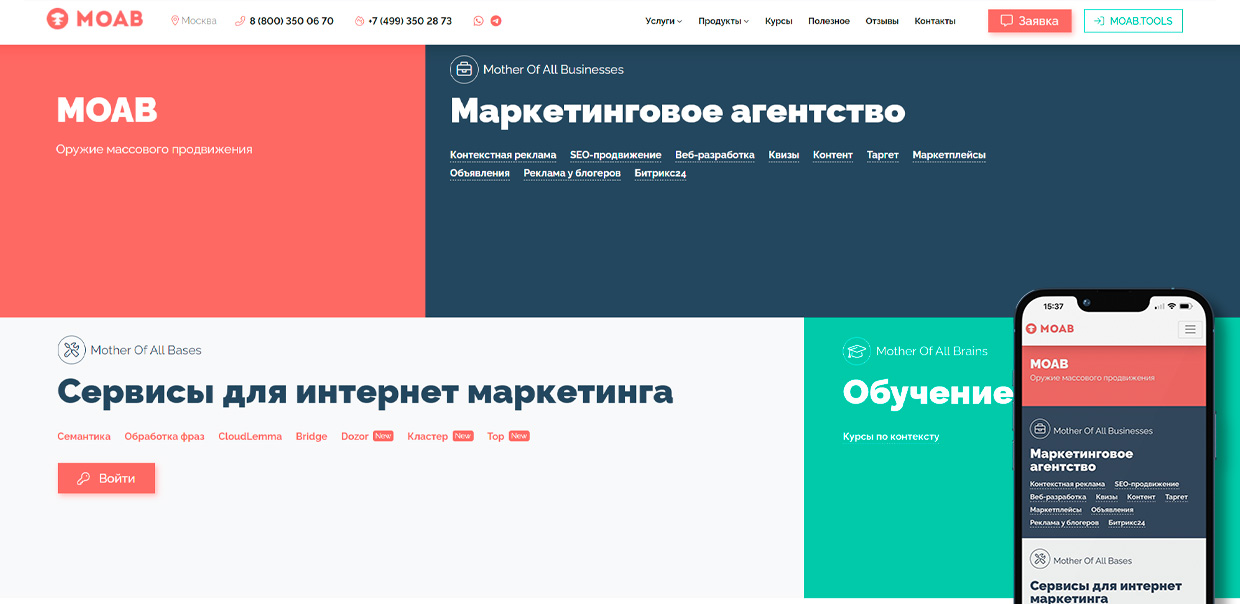Screen dimensions: 1240x604
Task: Open the Полезное menu item
Action: coord(829,21)
